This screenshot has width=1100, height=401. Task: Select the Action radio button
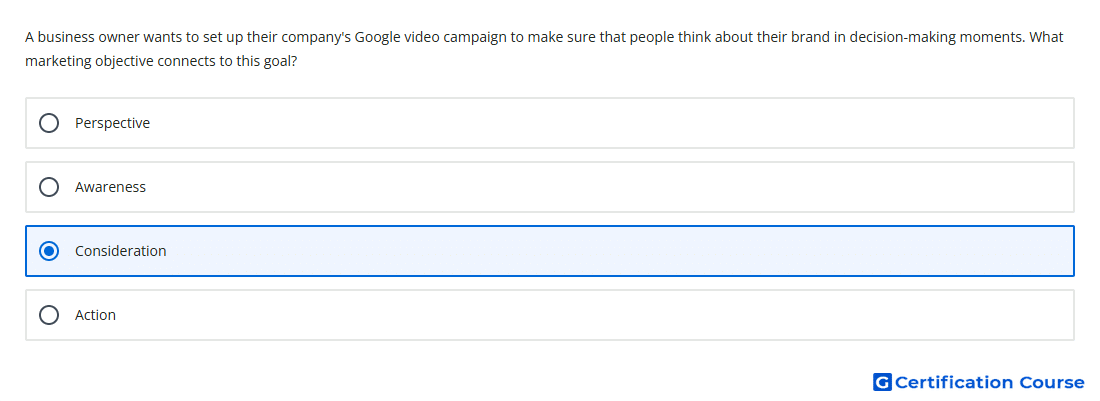49,315
